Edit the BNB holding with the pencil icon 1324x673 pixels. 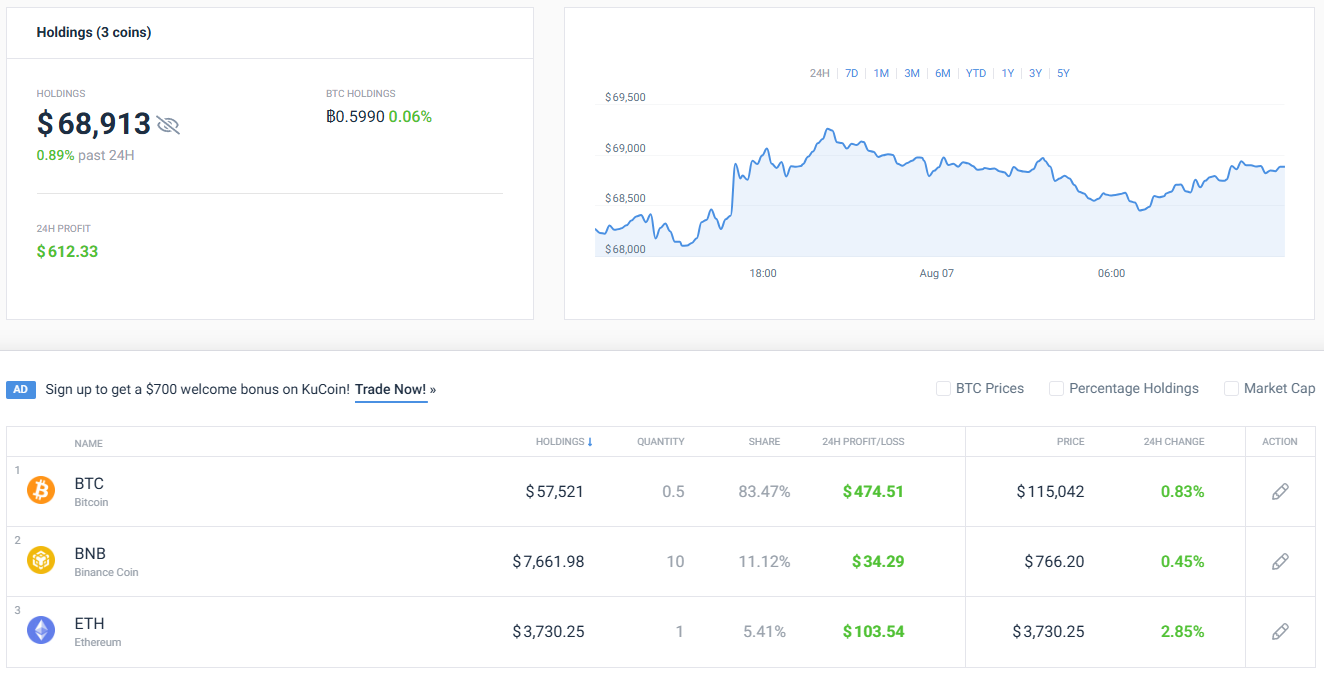(1280, 561)
